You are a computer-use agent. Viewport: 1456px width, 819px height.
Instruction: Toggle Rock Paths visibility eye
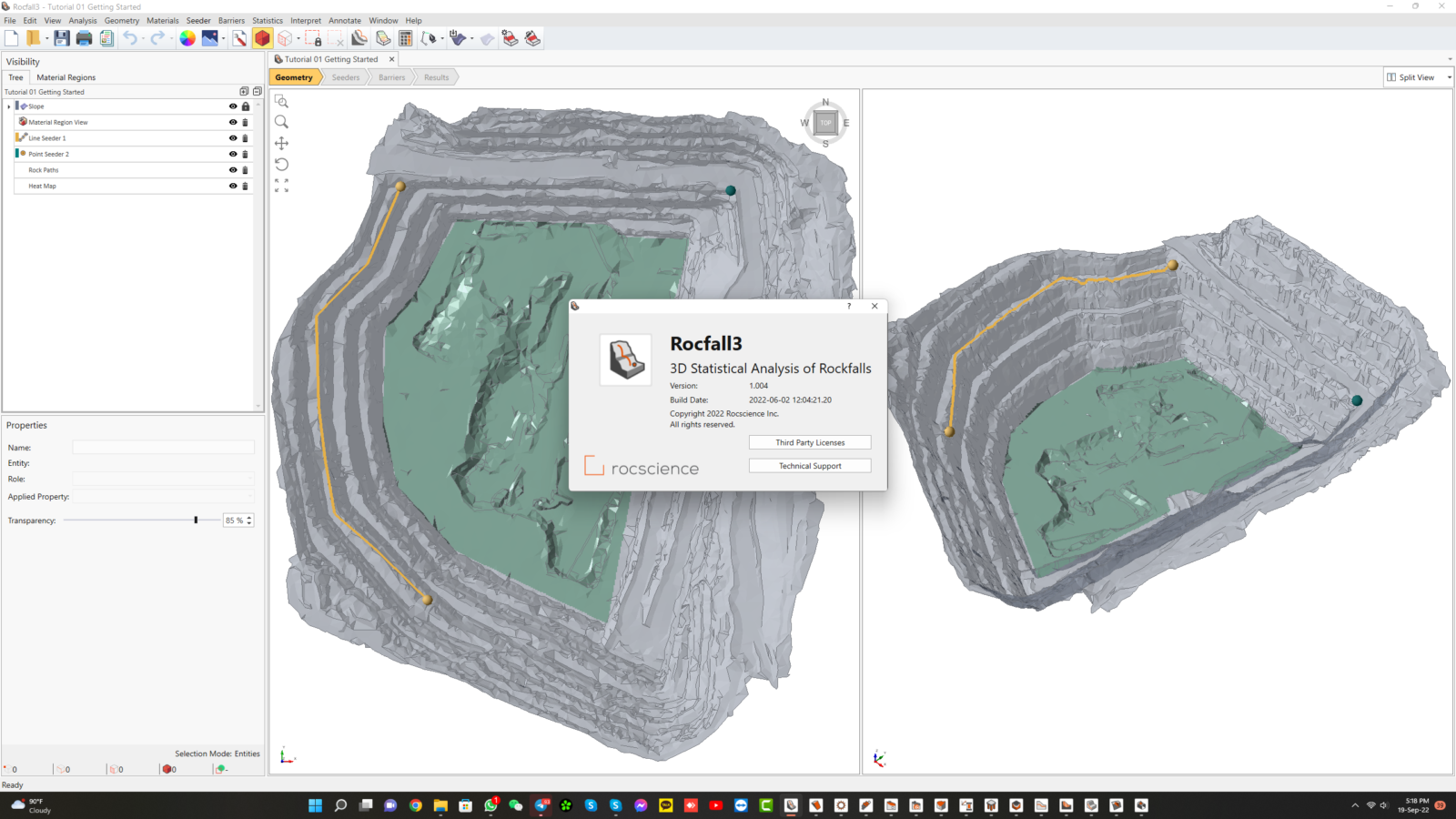click(233, 170)
